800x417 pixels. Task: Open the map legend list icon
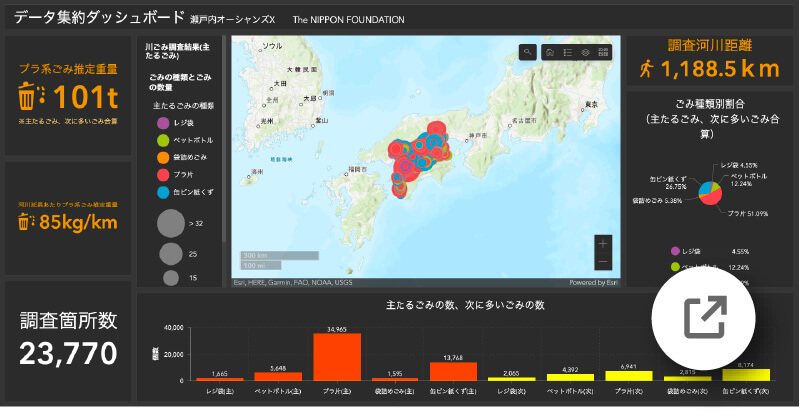(567, 52)
